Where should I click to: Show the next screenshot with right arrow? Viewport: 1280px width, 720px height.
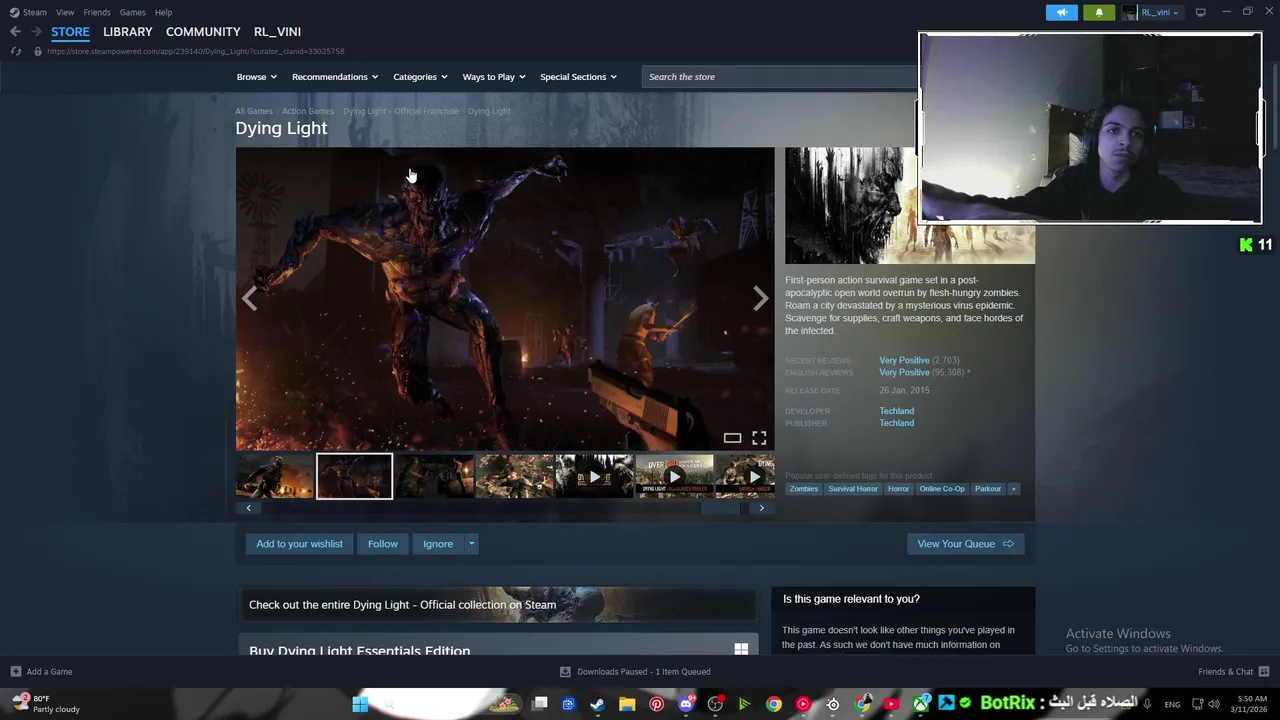(x=761, y=298)
